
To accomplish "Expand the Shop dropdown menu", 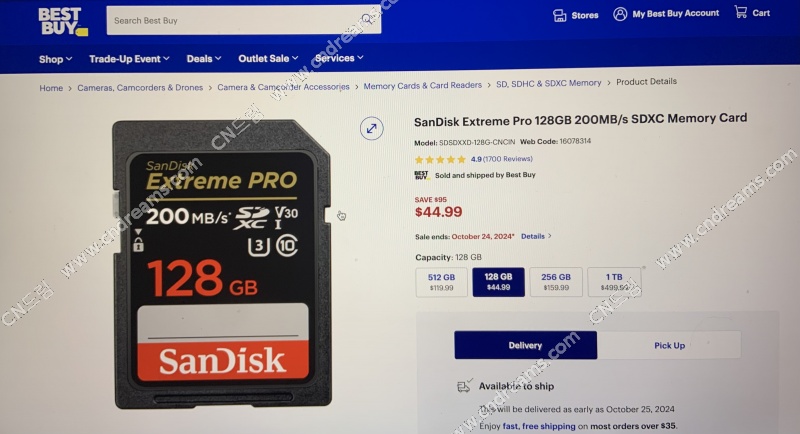I will [x=56, y=59].
